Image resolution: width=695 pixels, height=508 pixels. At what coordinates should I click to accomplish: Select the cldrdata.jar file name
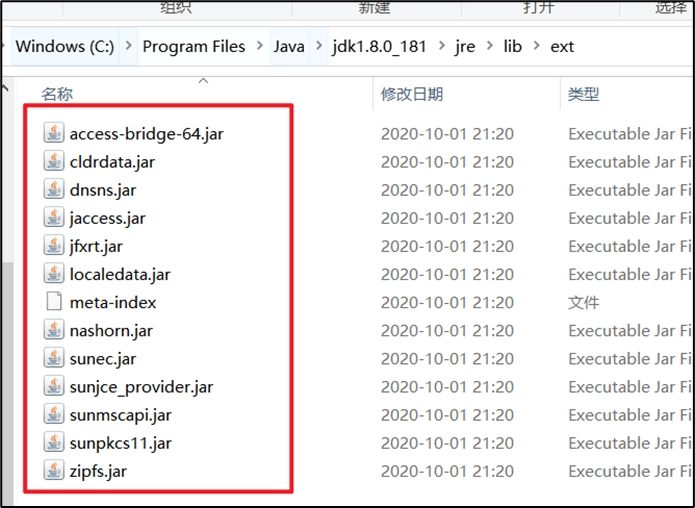point(112,162)
